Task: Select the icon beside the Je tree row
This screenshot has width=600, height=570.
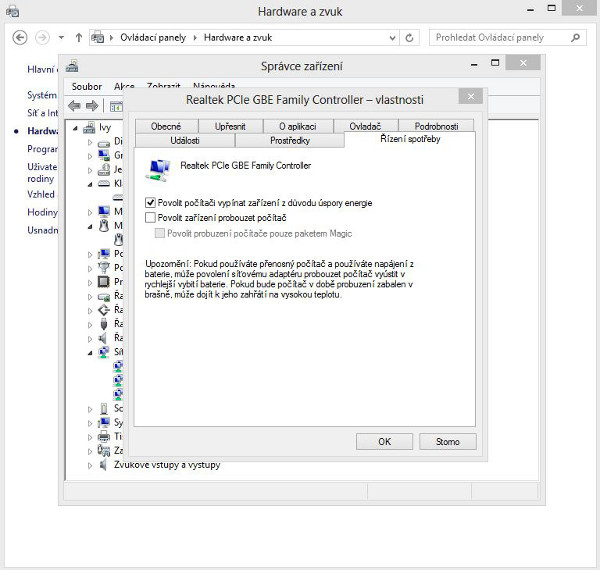Action: point(104,169)
